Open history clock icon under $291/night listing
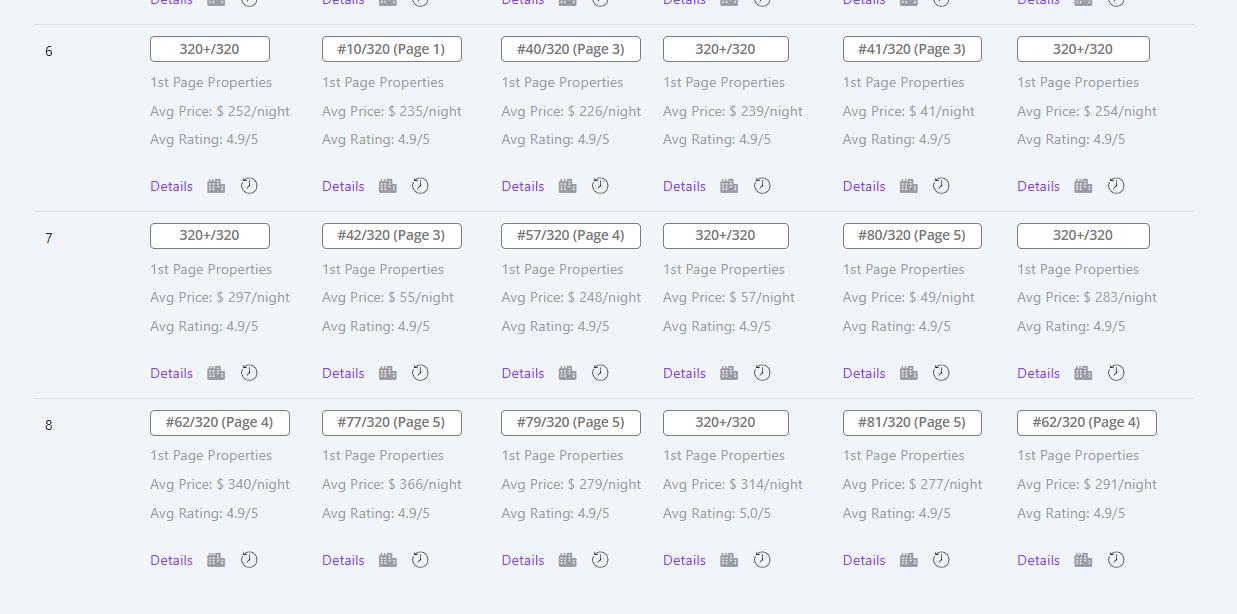Screen dimensions: 1237x614 pos(1116,560)
